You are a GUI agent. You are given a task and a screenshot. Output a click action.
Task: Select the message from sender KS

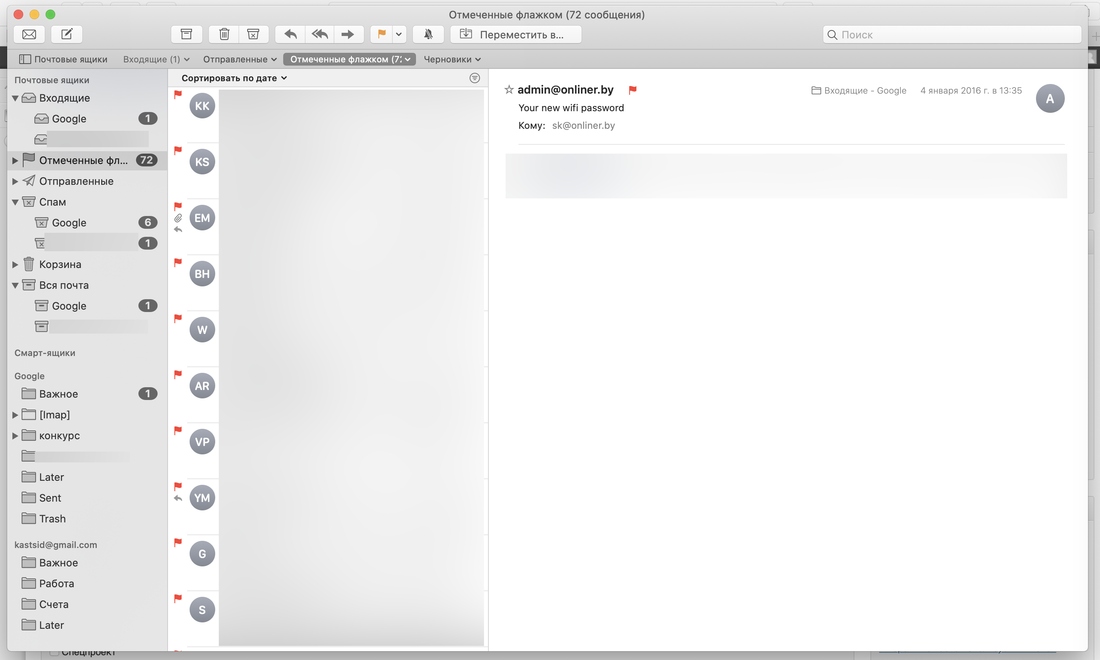[328, 170]
